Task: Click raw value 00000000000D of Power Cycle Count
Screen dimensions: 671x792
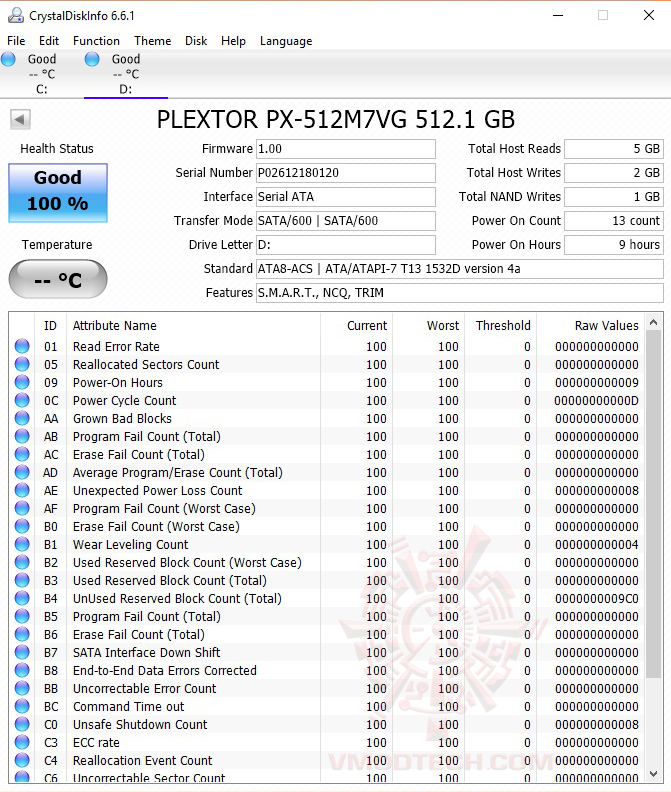Action: (596, 401)
